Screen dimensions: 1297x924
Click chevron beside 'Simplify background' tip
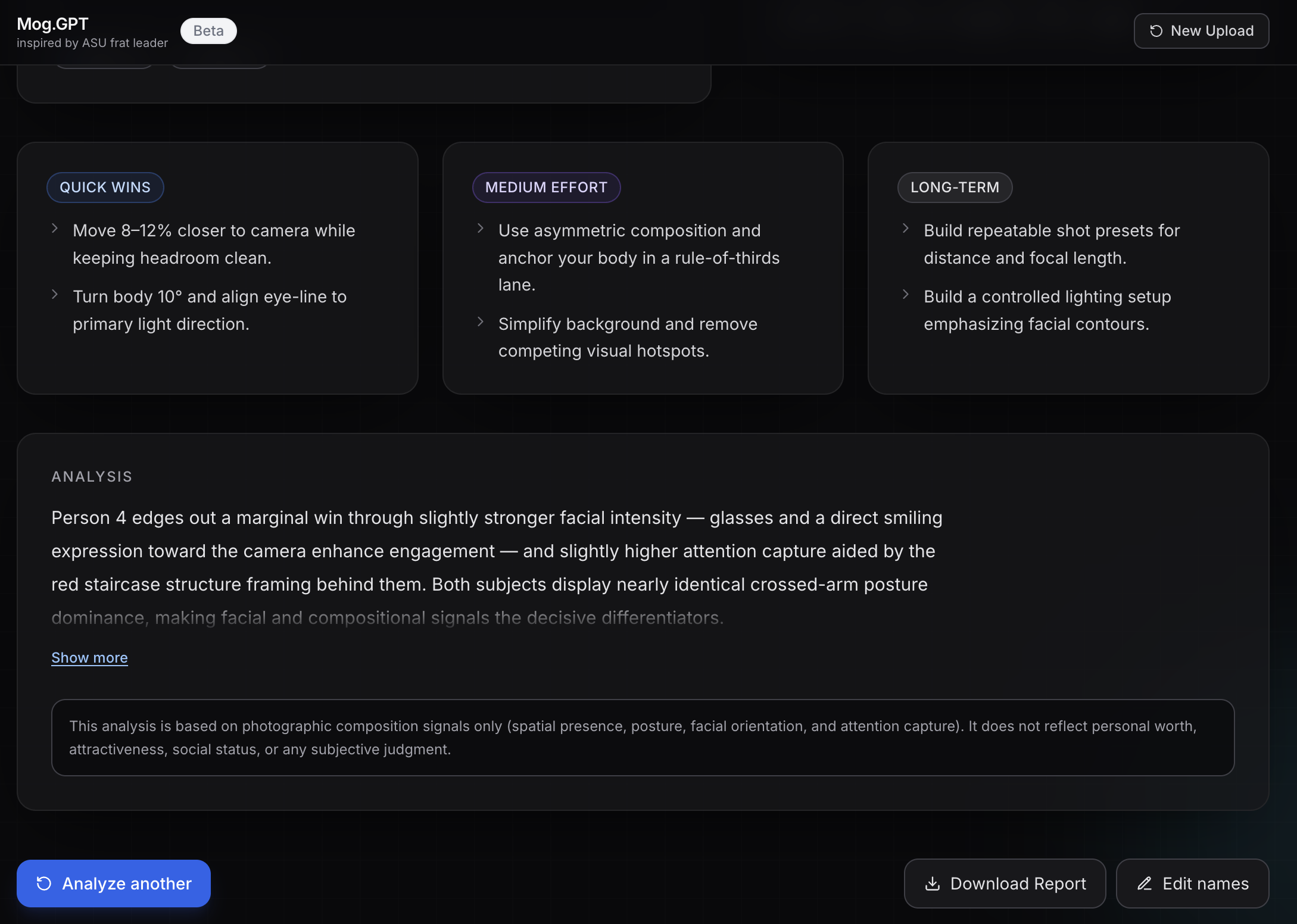pos(481,322)
